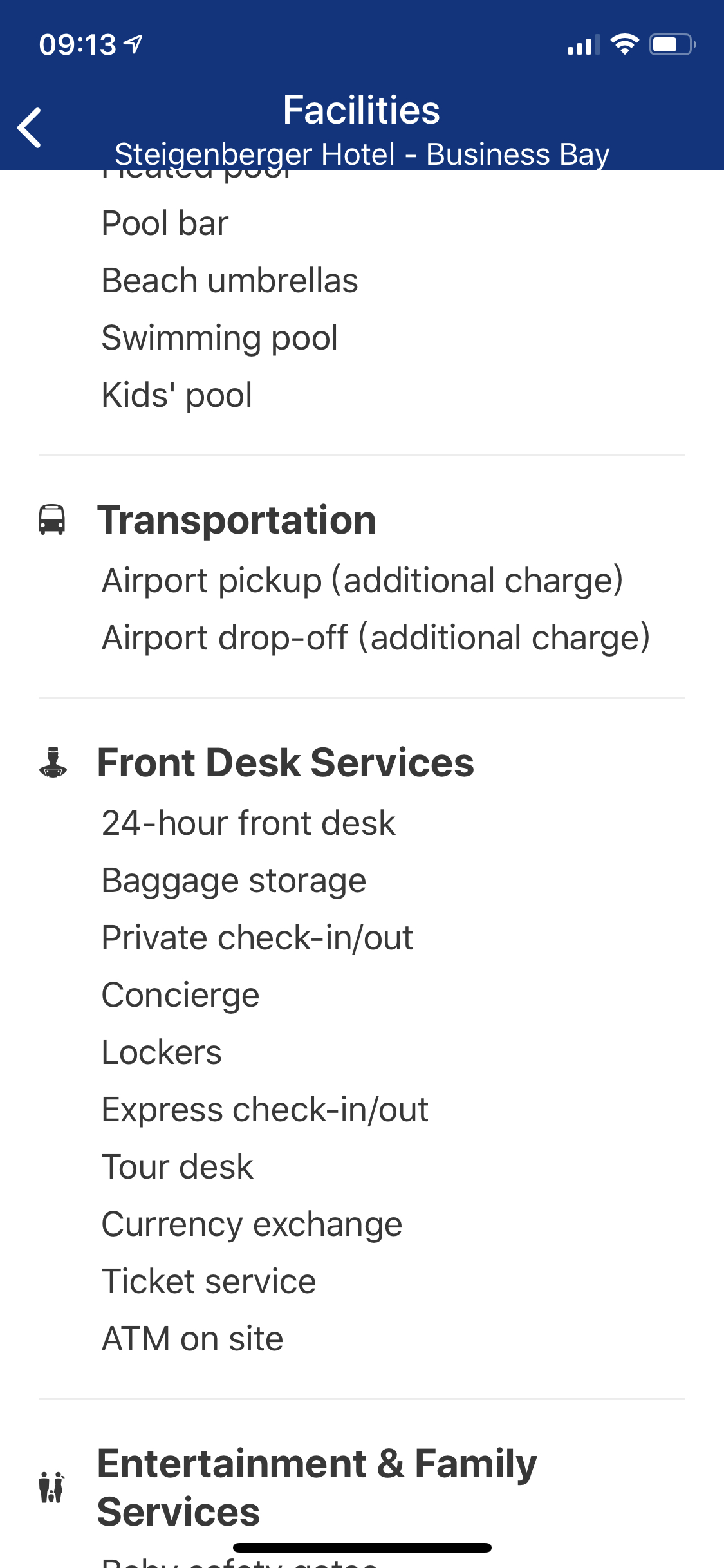Screen dimensions: 724x1568
Task: Tap the back arrow in header
Action: click(30, 128)
